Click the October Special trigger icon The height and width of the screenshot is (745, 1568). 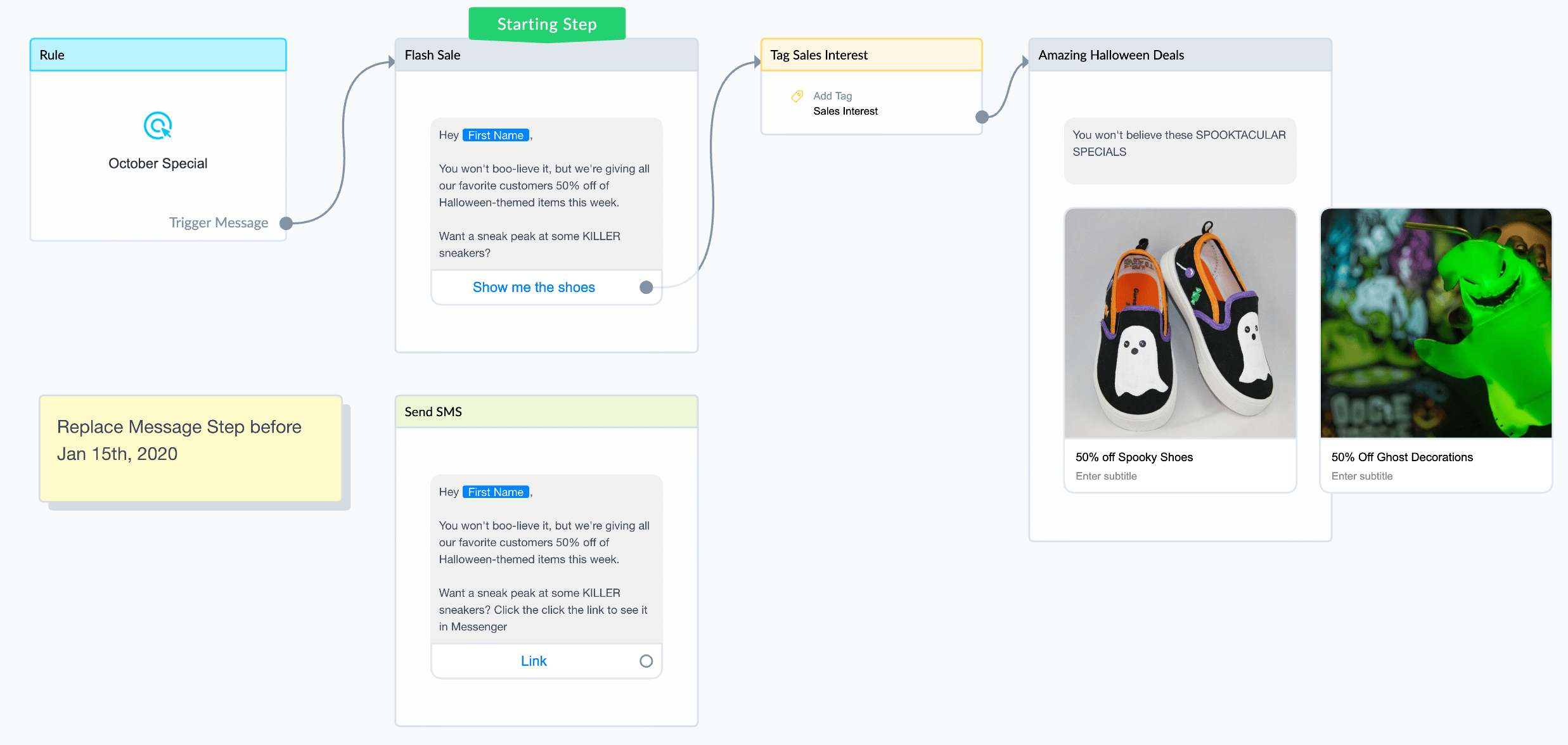pyautogui.click(x=158, y=125)
